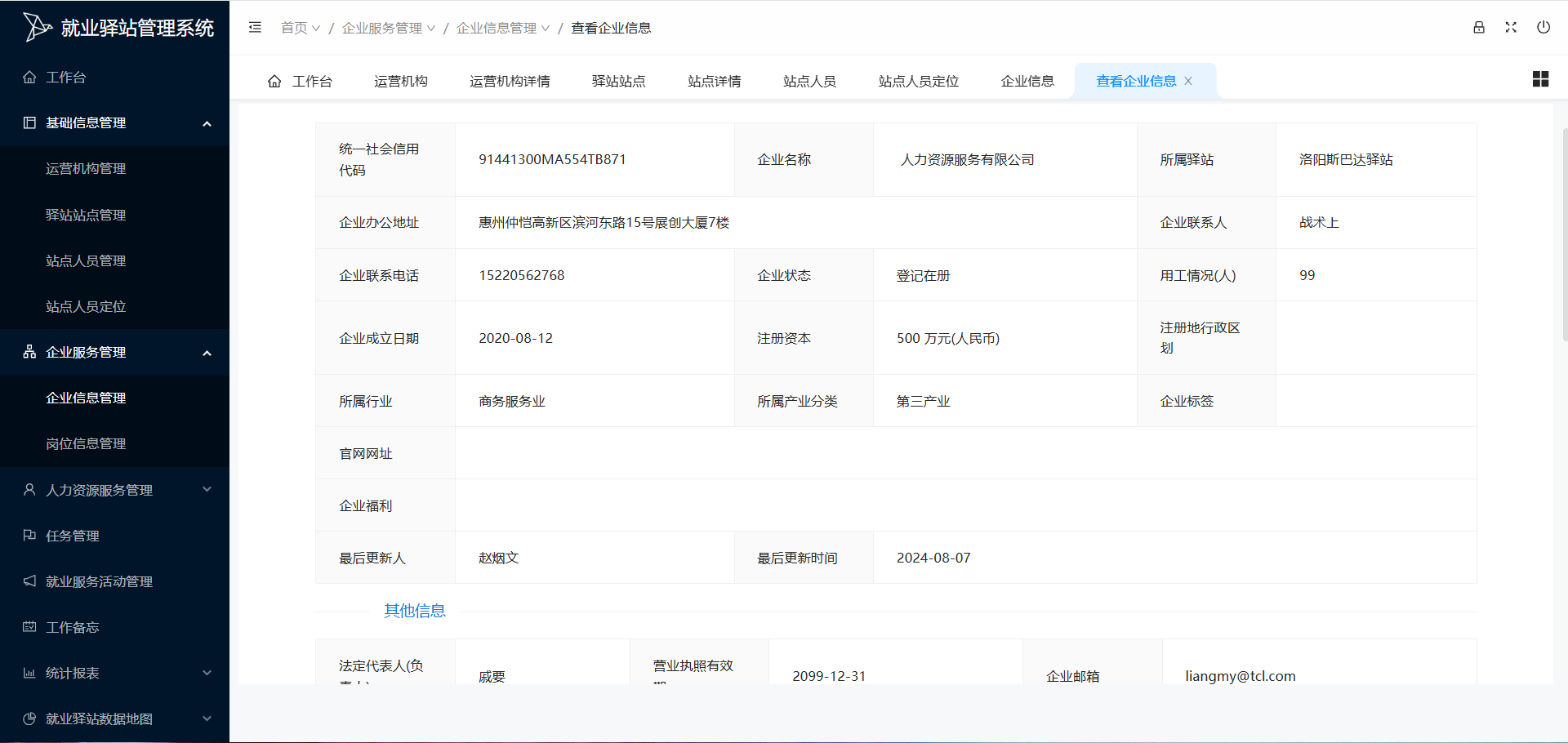Click the 工作台 sidebar home icon
Image resolution: width=1568 pixels, height=743 pixels.
[29, 77]
